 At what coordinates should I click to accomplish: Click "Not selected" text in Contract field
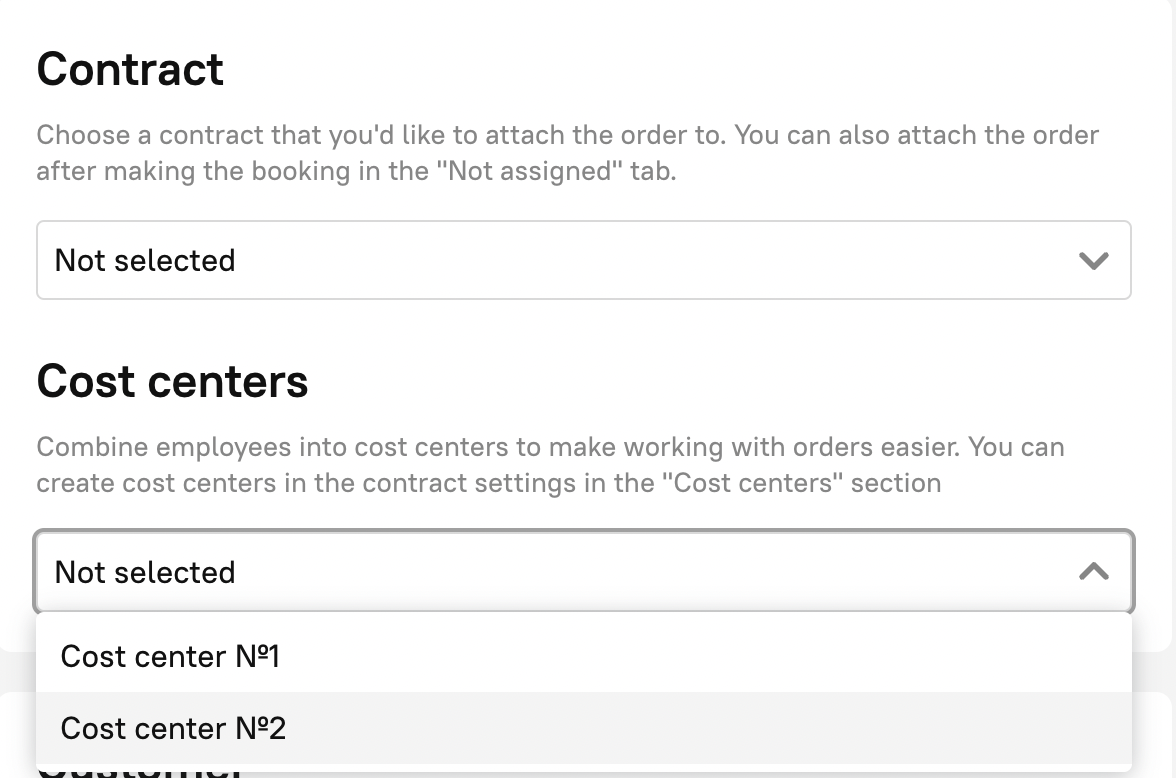145,261
